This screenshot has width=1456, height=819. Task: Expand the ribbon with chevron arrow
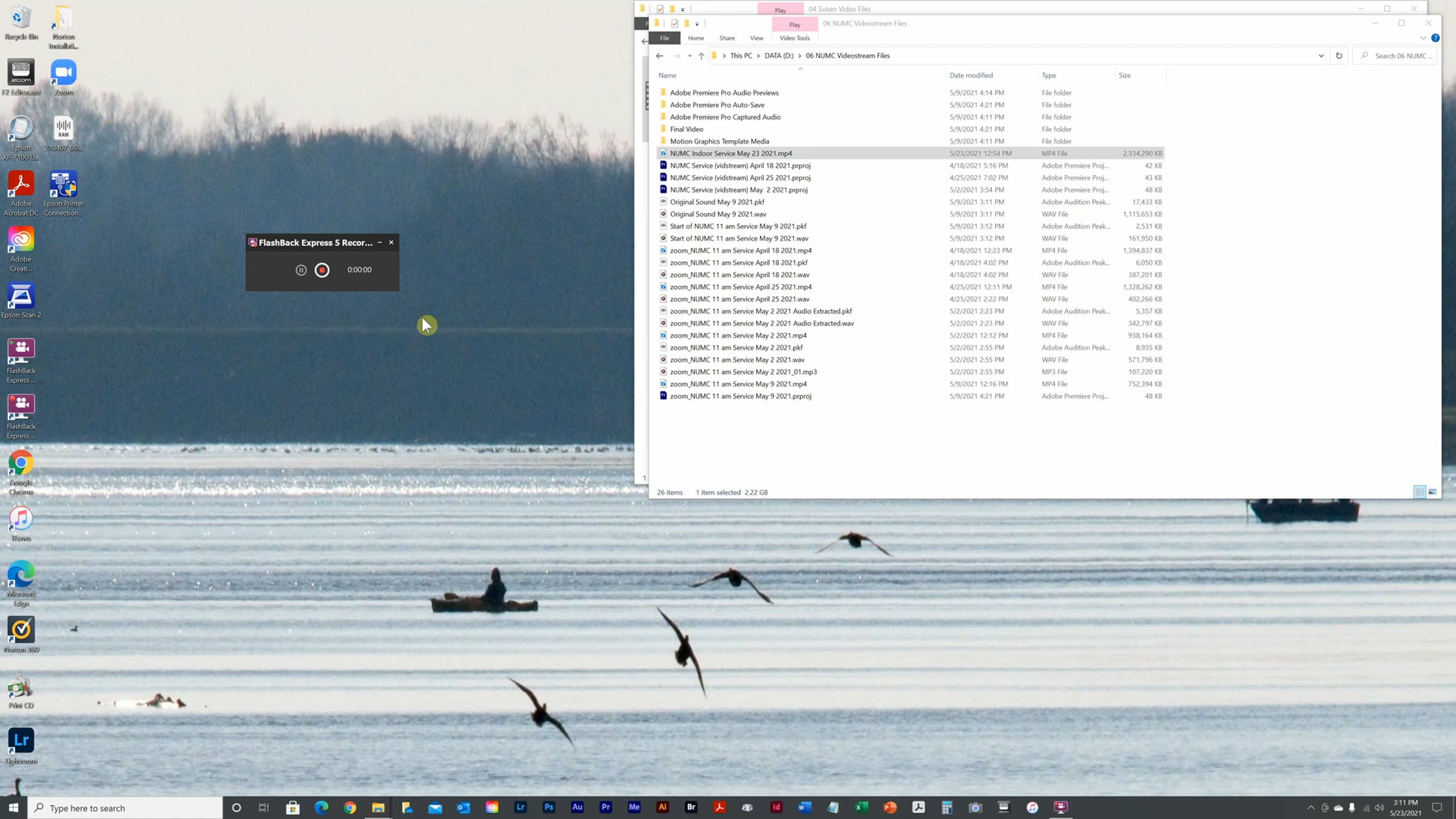1423,38
